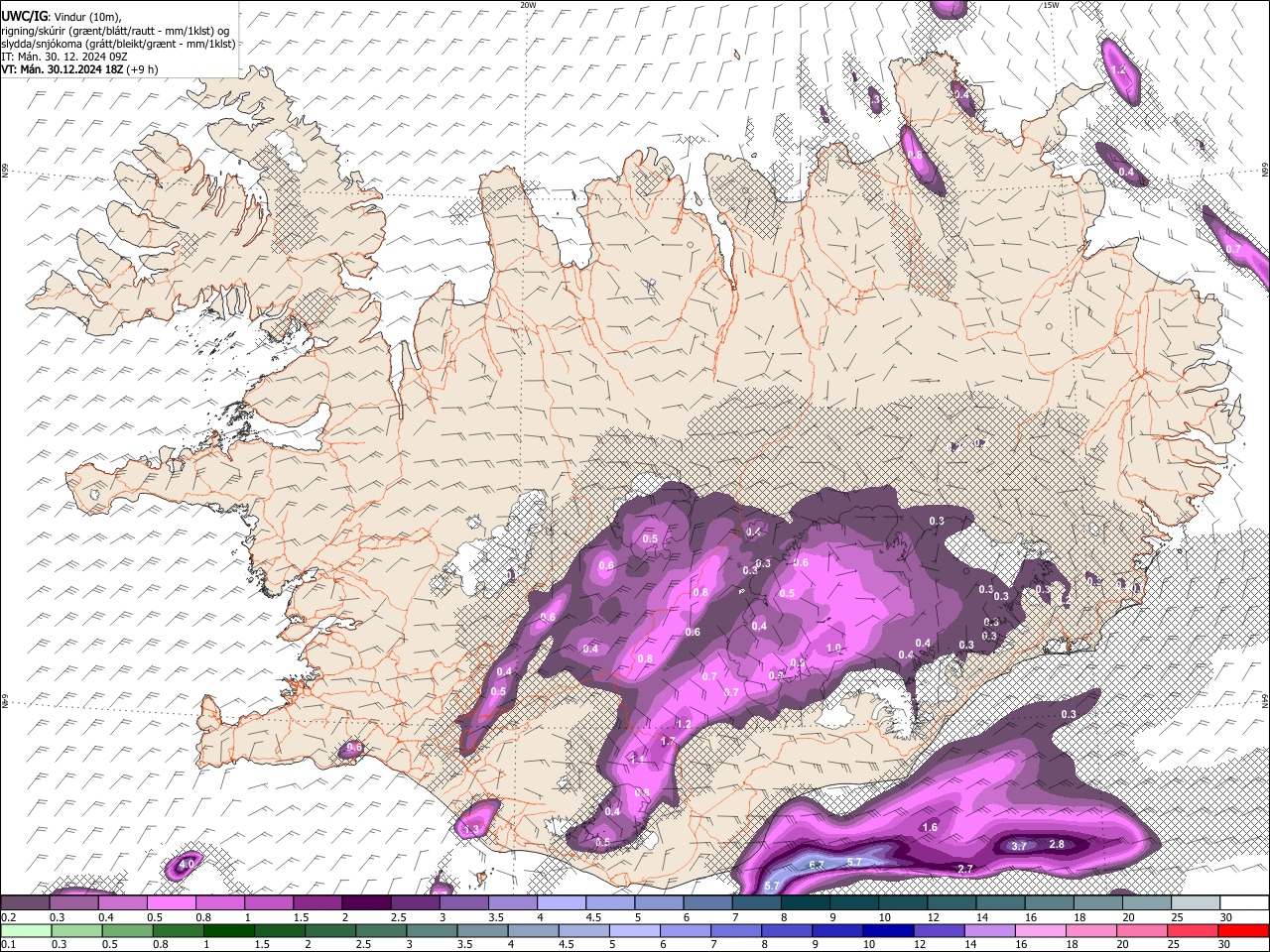Click the 'VT: Mán. 30.12.2024 18Z (+9 h)' line
The width and height of the screenshot is (1270, 952).
point(79,69)
